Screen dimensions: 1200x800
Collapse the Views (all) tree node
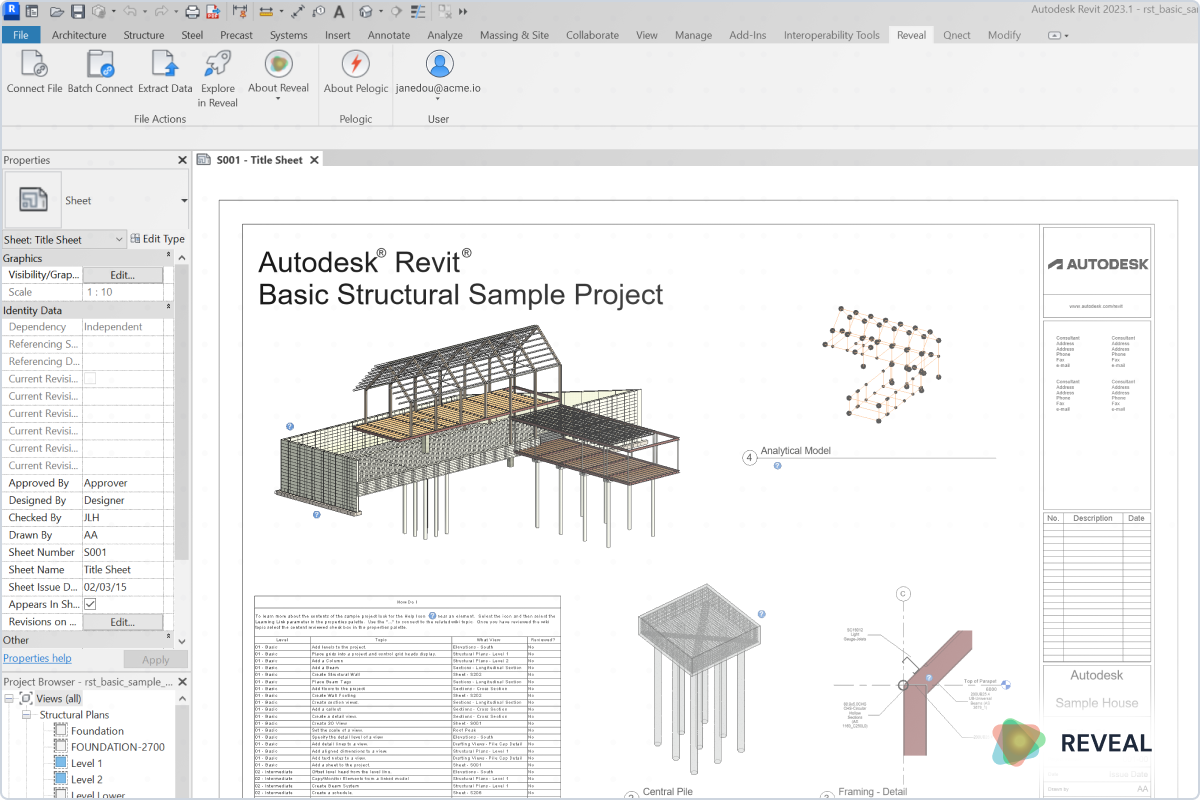click(10, 698)
